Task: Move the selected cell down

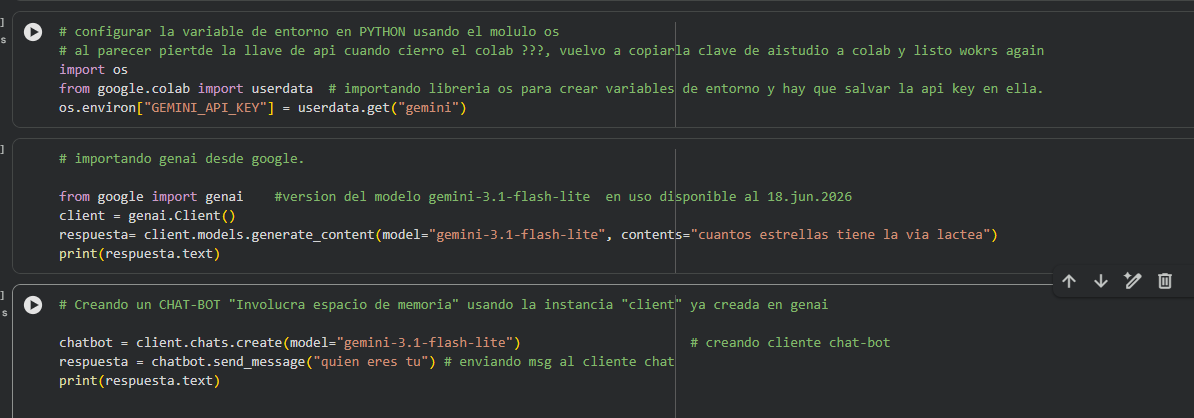Action: pyautogui.click(x=1100, y=281)
